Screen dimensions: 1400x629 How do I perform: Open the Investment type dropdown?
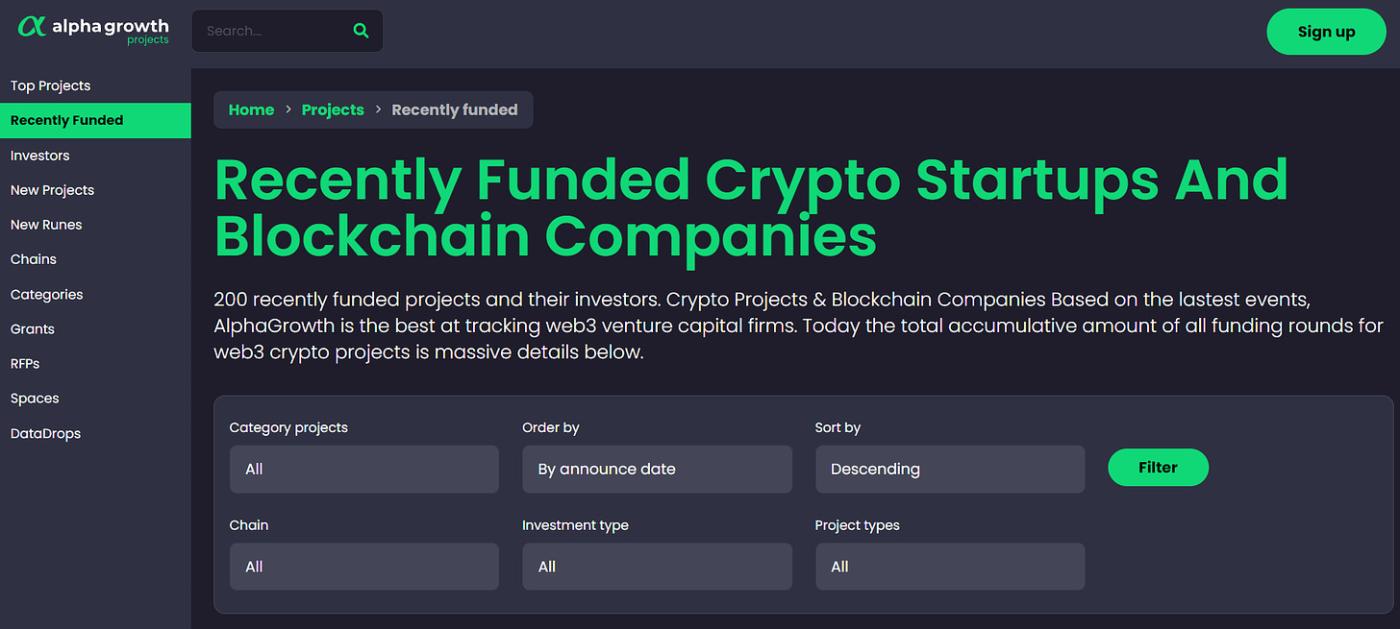pos(657,567)
